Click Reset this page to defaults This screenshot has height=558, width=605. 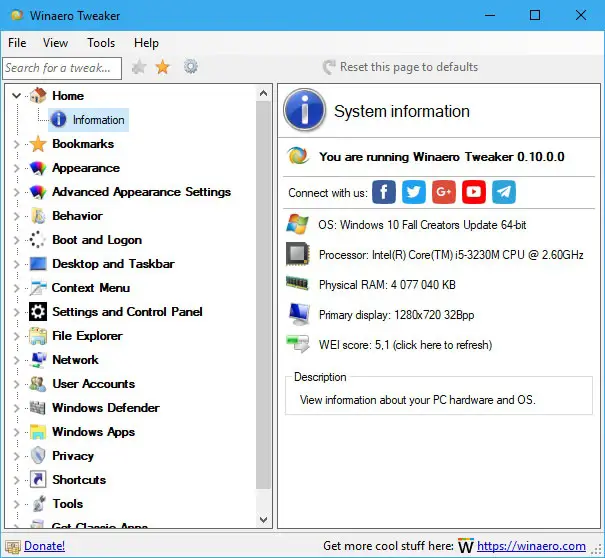[x=401, y=67]
